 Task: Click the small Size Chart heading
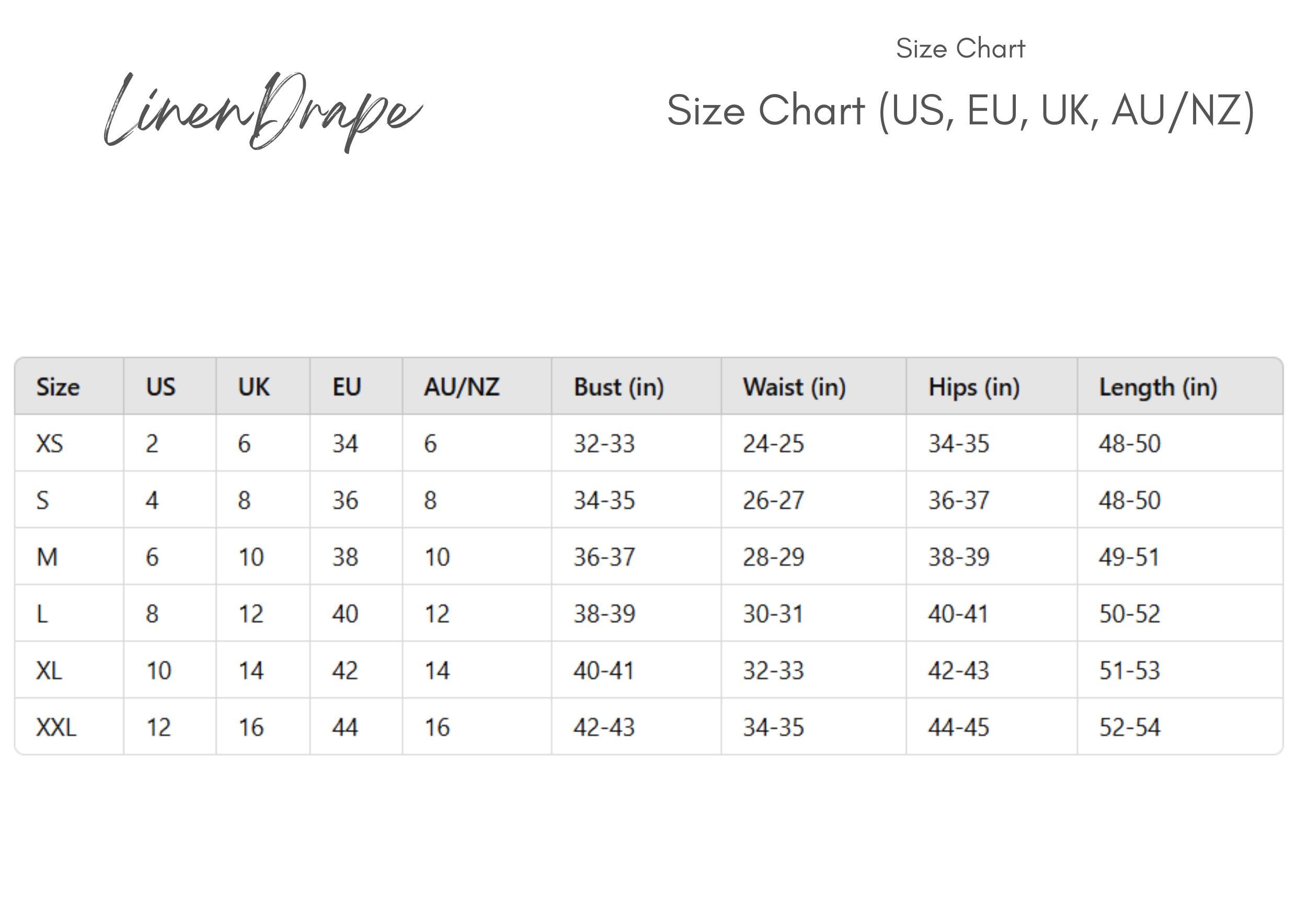(960, 49)
